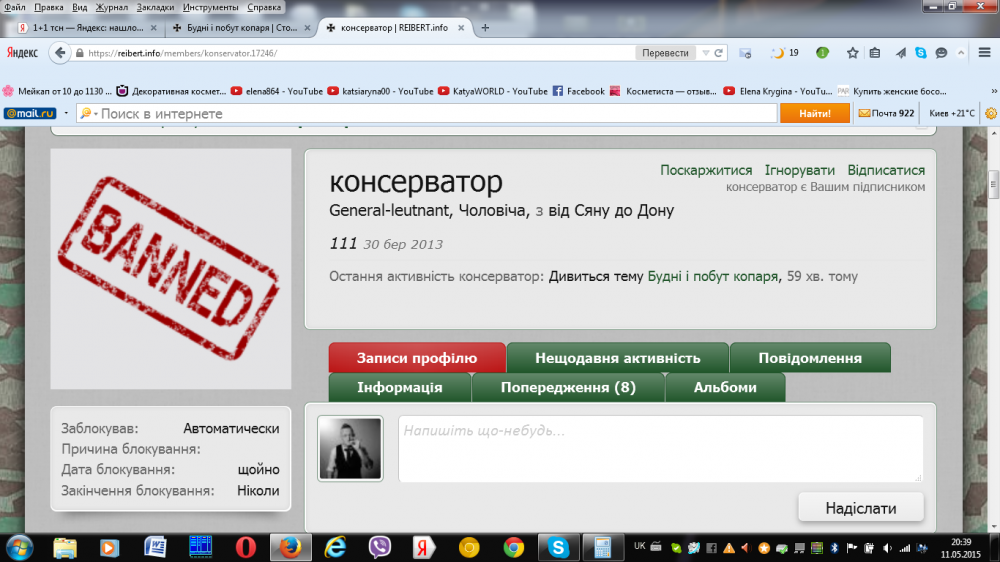Open Yandex browser from the taskbar
Viewport: 1000px width, 562px height.
[x=423, y=547]
